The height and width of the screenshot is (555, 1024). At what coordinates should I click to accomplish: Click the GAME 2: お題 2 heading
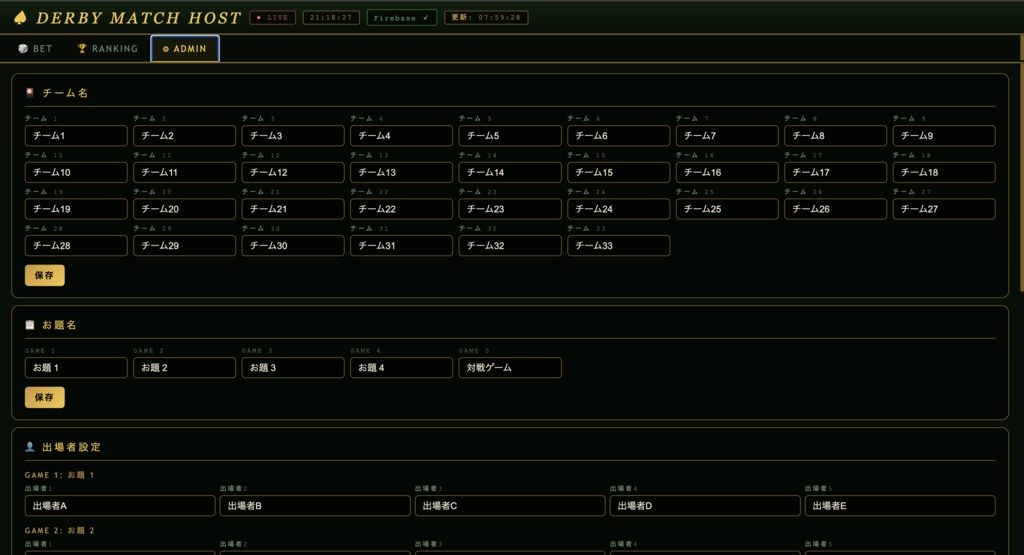point(59,530)
